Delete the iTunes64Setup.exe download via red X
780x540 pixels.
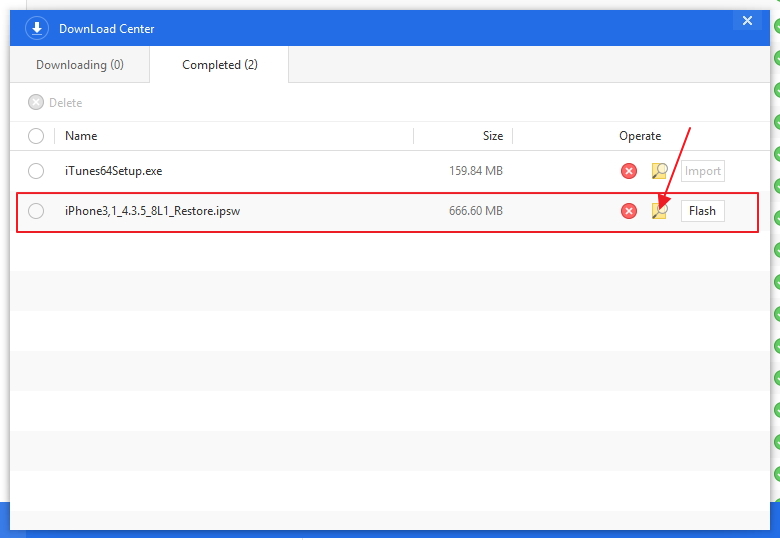(629, 171)
